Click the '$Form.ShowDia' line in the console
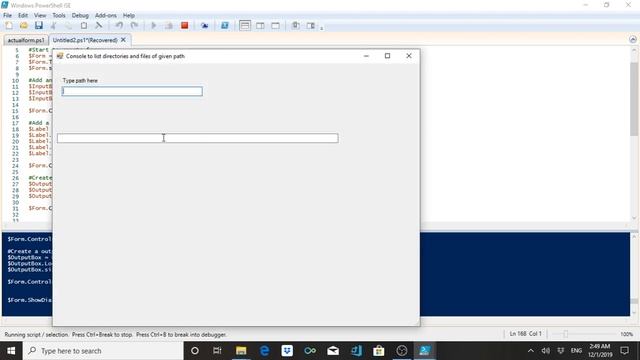Viewport: 640px width, 360px height. pyautogui.click(x=29, y=300)
